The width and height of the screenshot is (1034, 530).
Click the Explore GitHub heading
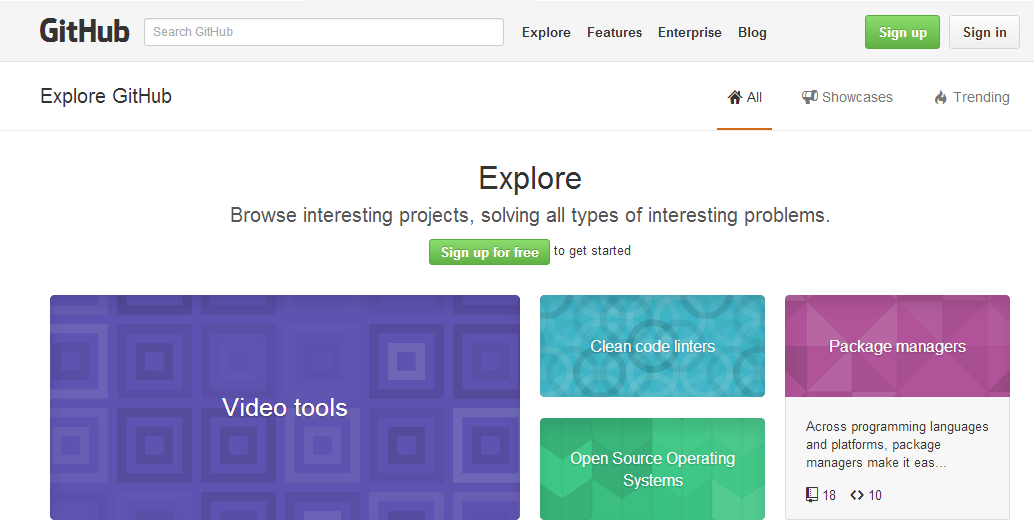point(106,96)
